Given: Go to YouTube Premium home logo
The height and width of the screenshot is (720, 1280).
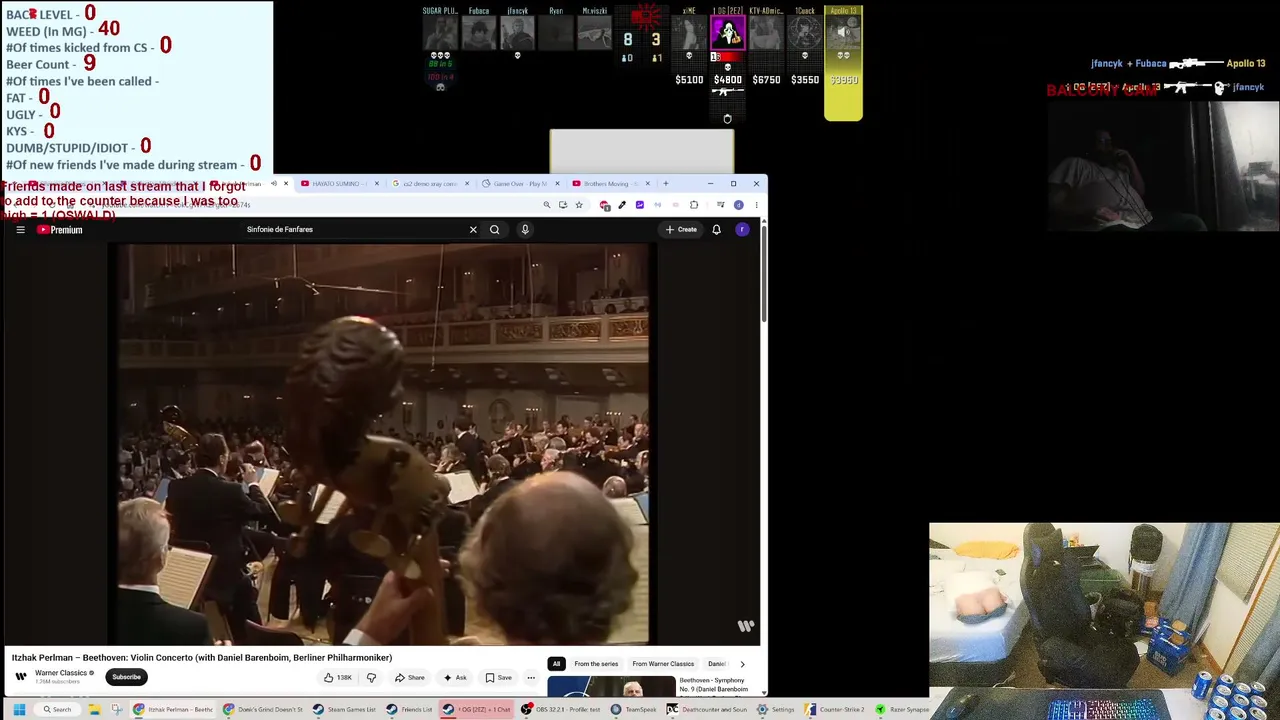Looking at the screenshot, I should point(60,230).
